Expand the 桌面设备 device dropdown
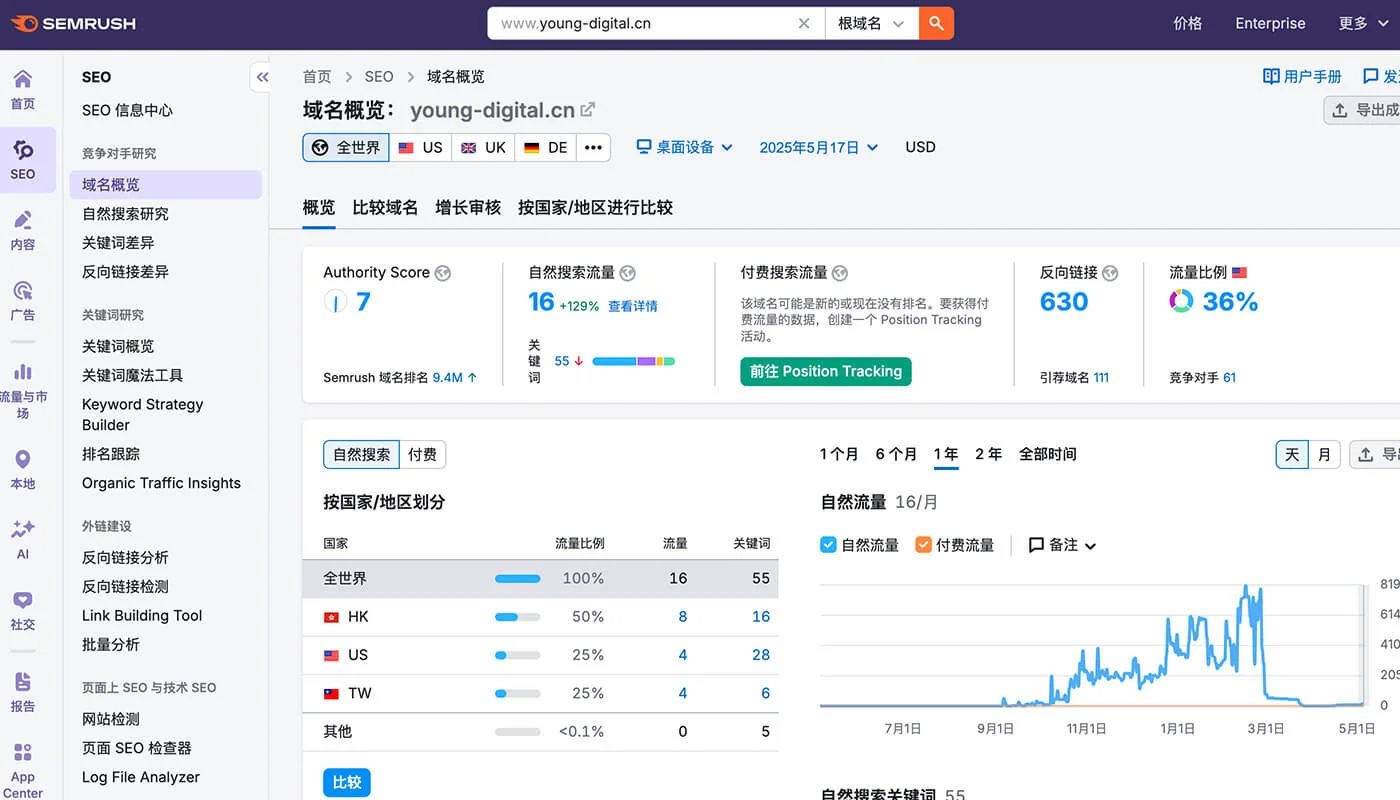1400x800 pixels. 684,147
